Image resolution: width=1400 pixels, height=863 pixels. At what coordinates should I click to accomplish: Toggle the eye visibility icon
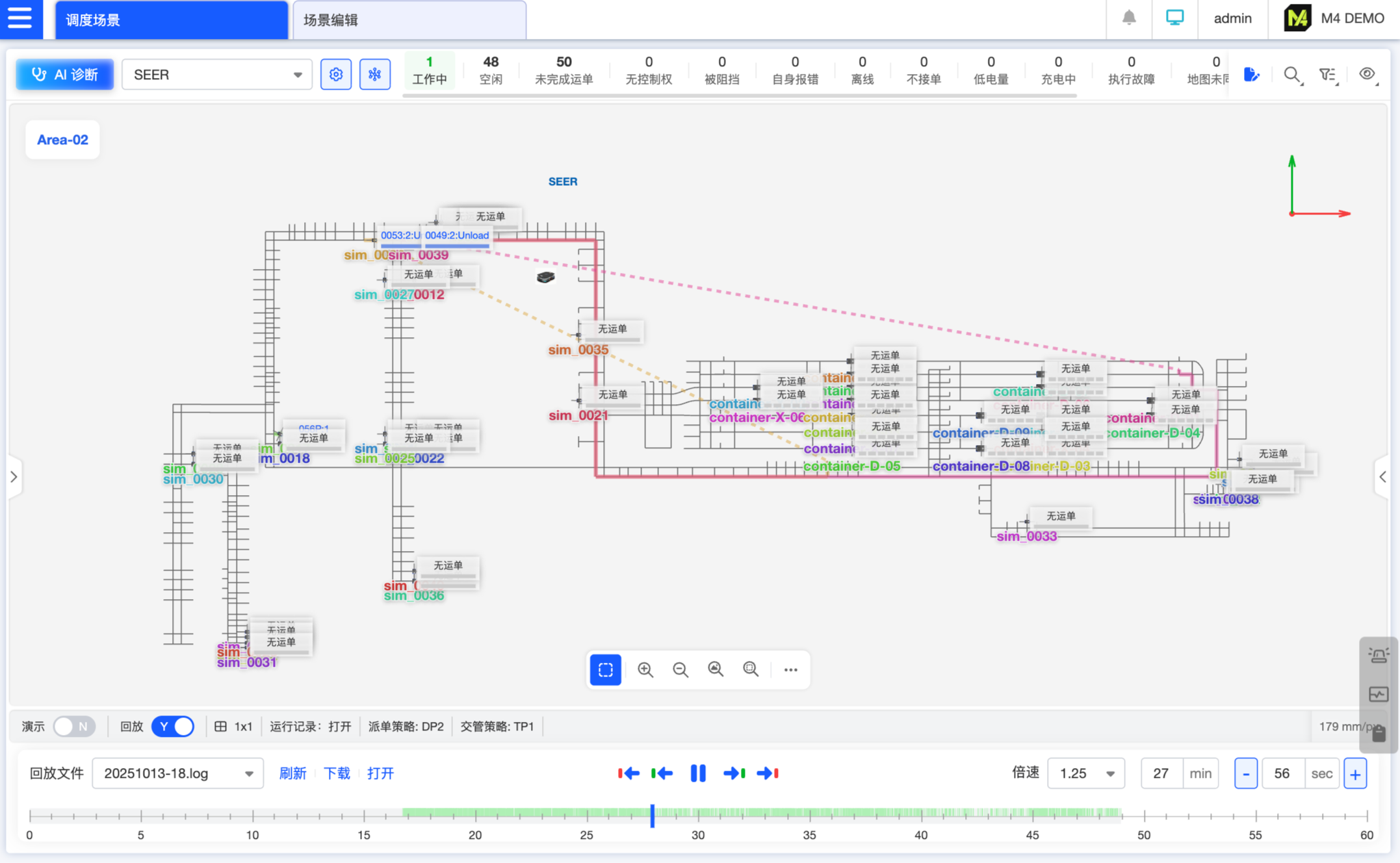(1367, 74)
